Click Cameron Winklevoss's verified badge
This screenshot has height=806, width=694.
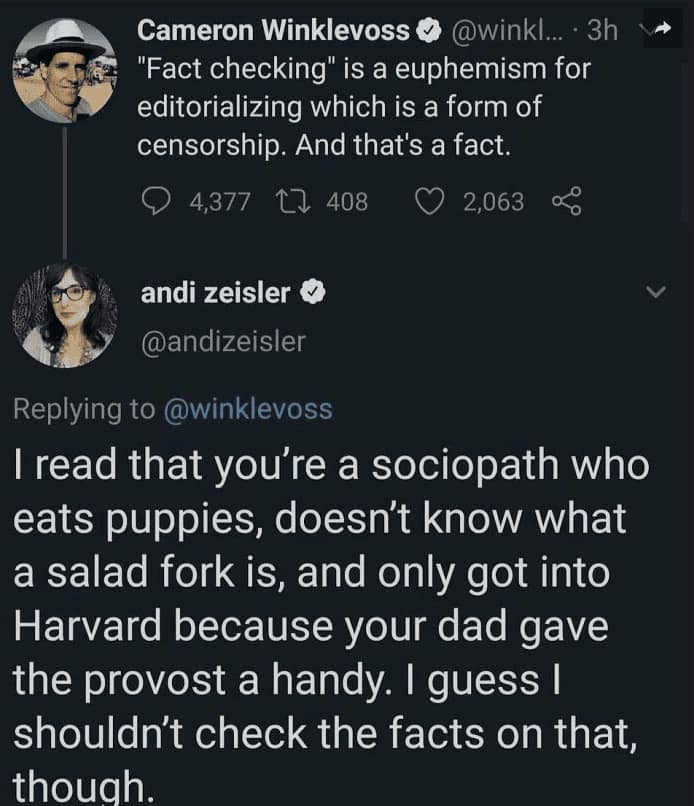425,31
